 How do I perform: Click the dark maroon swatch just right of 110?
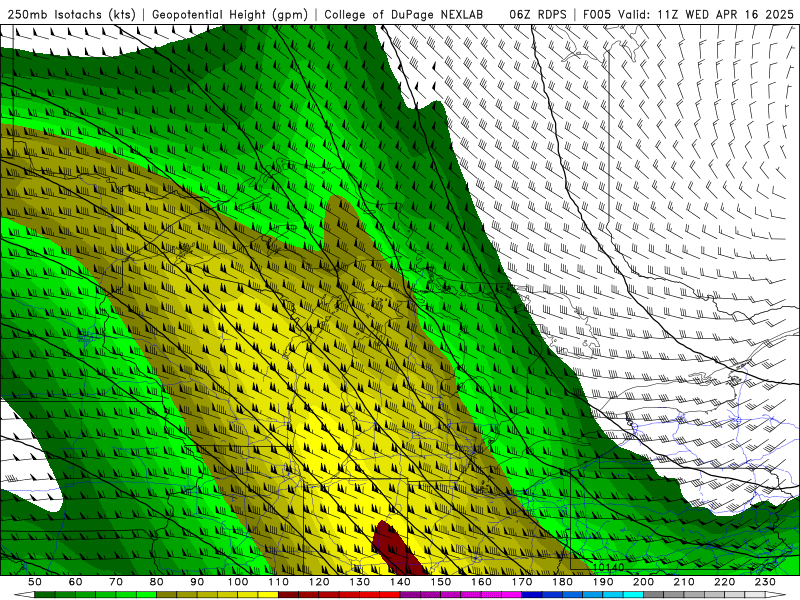tap(288, 595)
